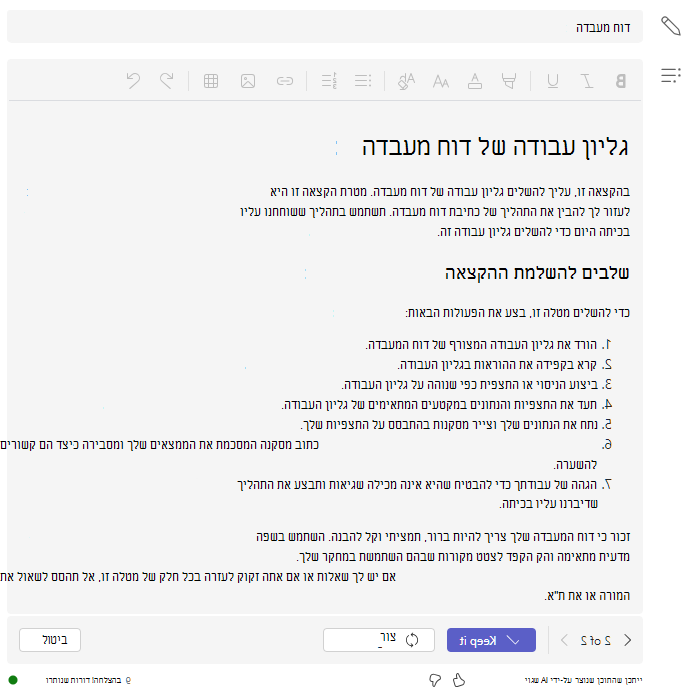The width and height of the screenshot is (687, 695).
Task: Click the intro paragraph starting בהקצאה זו
Action: coord(435,211)
